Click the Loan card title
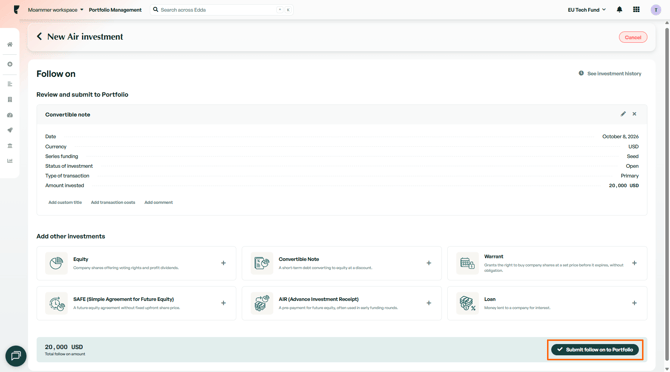This screenshot has height=372, width=670. [x=490, y=299]
